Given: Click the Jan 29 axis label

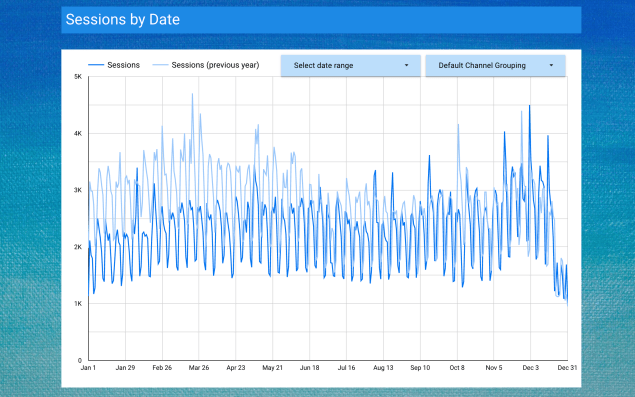Looking at the screenshot, I should (x=125, y=368).
